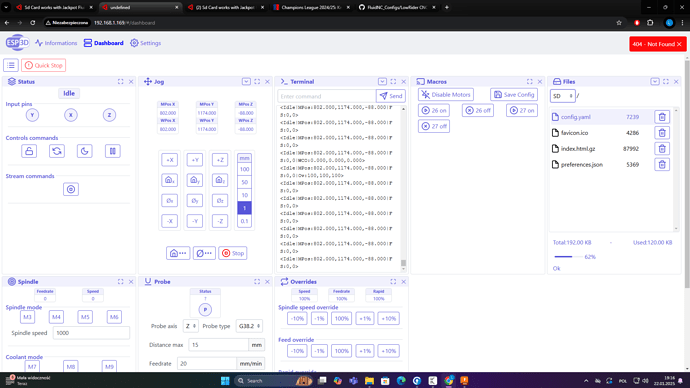Open the Probe type G38.2 dropdown

(x=249, y=326)
